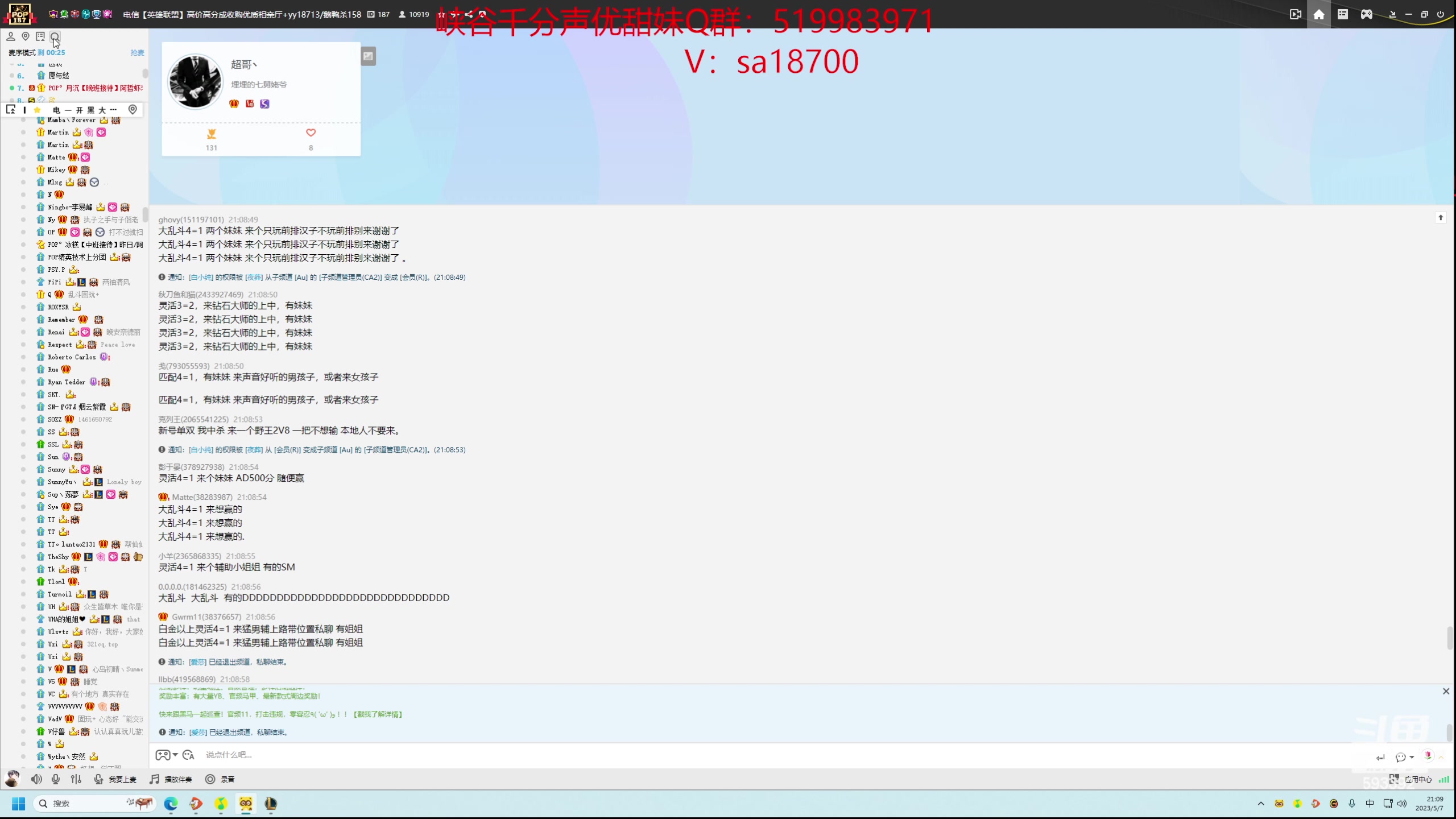The image size is (1456, 819).
Task: Send a flower with the tulip icon
Action: pyautogui.click(x=1428, y=755)
